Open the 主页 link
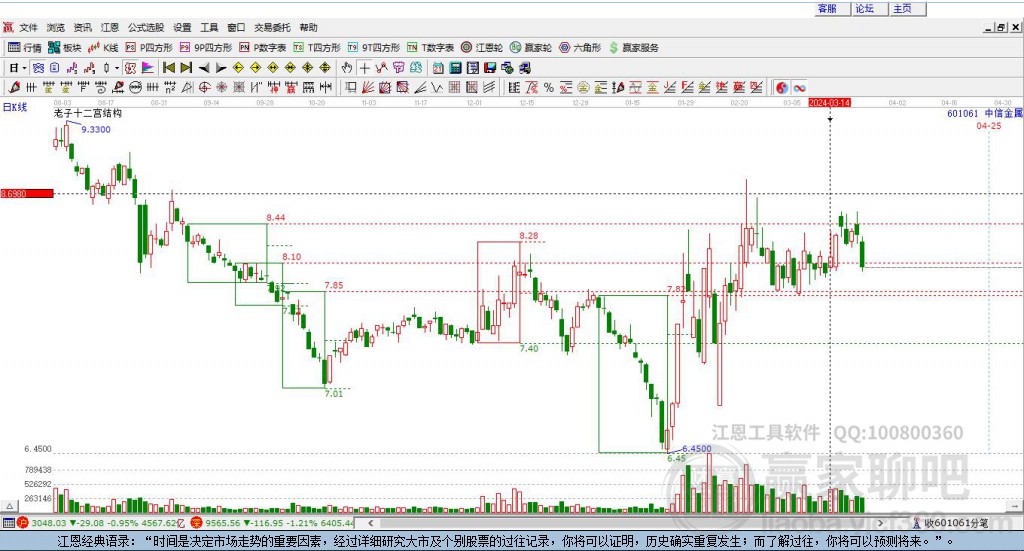The image size is (1024, 551). point(903,8)
